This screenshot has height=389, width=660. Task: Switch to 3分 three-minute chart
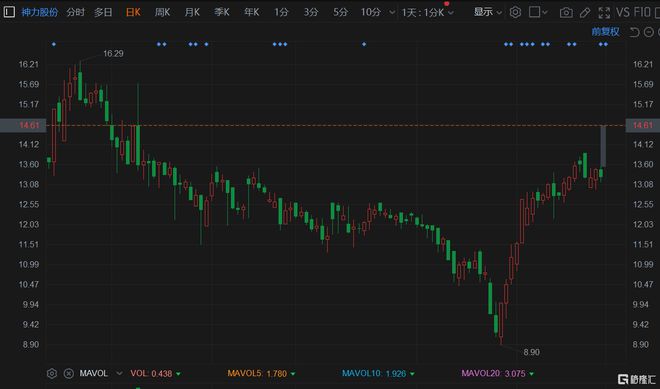click(x=311, y=12)
